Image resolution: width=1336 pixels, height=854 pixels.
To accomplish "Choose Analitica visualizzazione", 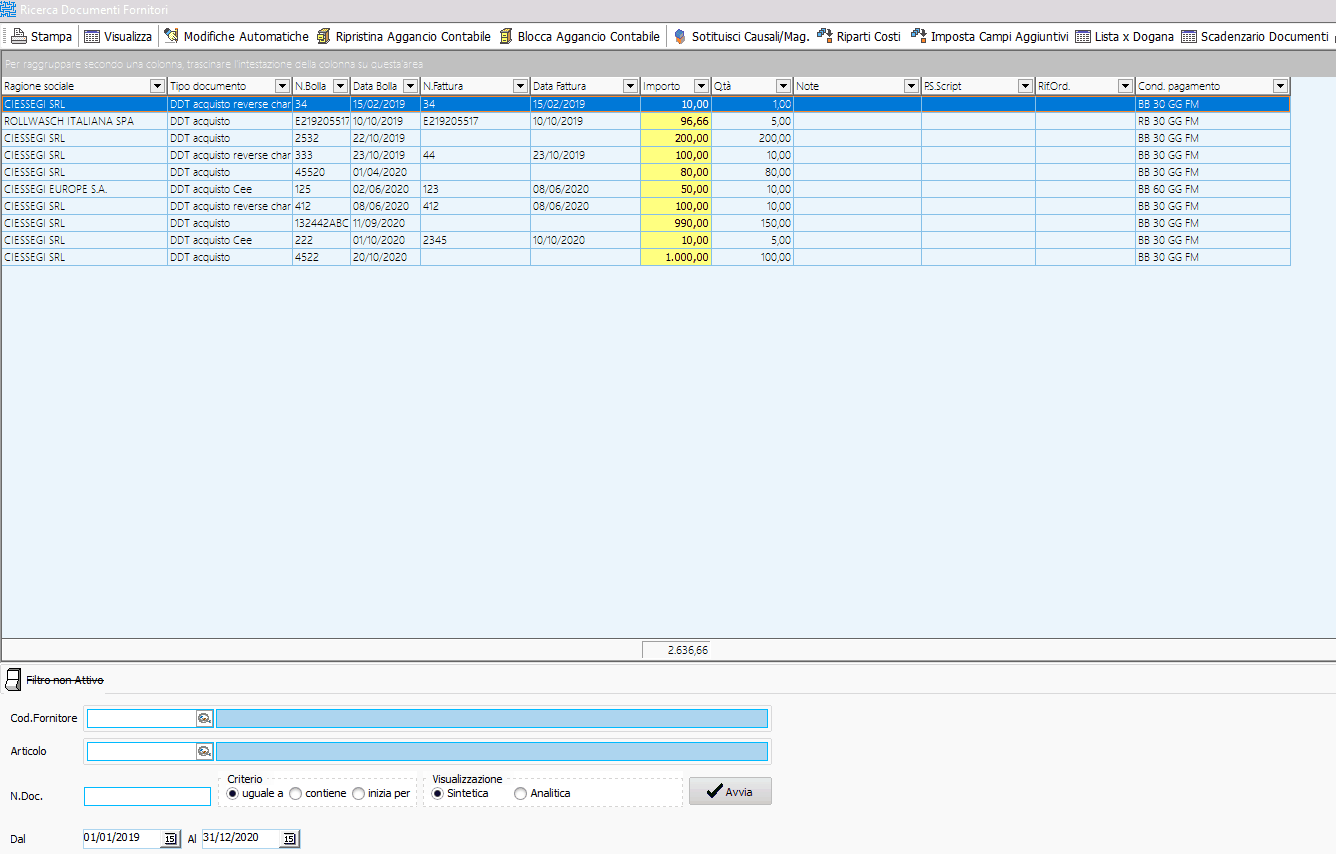I will (x=520, y=793).
